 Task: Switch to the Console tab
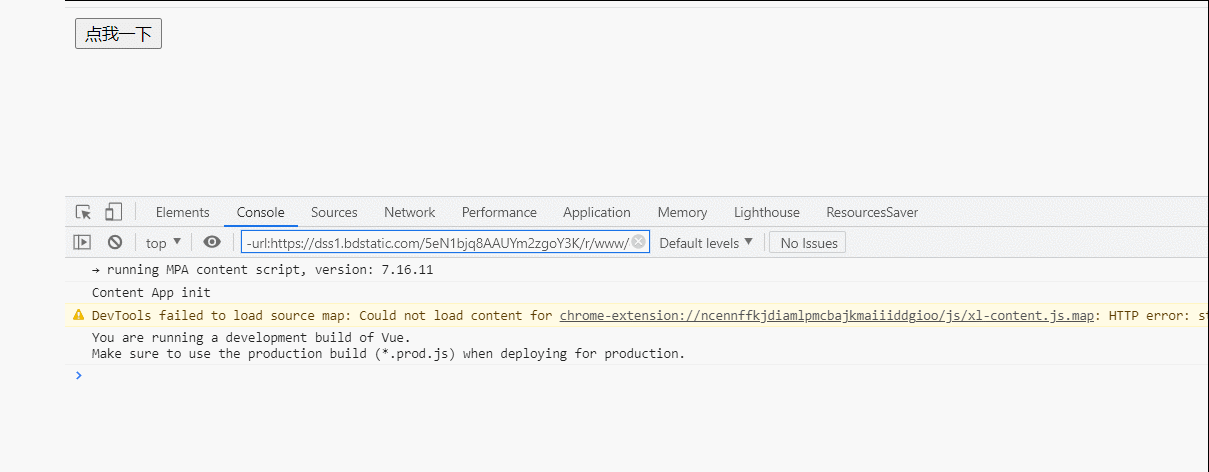pos(261,212)
